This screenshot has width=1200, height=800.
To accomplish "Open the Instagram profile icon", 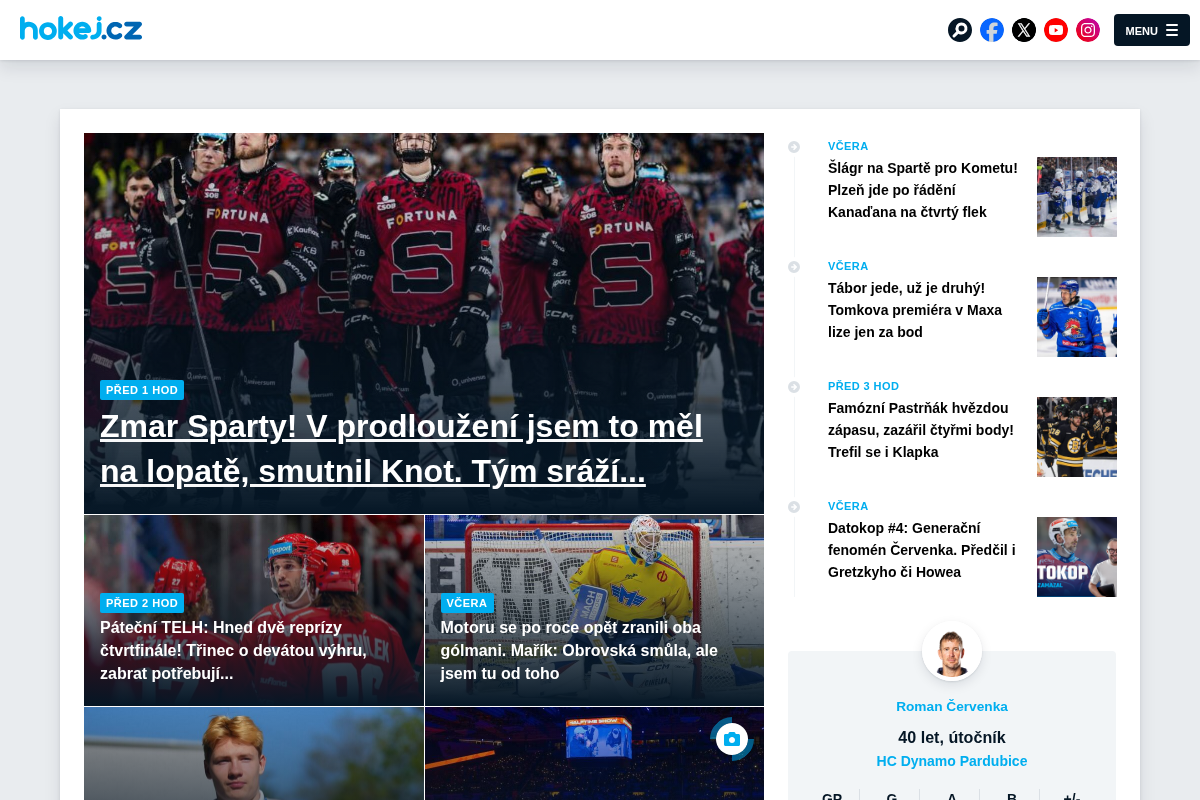I will pyautogui.click(x=1088, y=30).
